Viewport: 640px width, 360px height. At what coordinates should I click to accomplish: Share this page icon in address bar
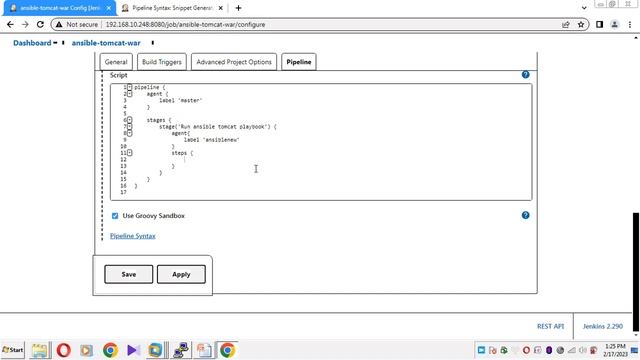click(566, 24)
